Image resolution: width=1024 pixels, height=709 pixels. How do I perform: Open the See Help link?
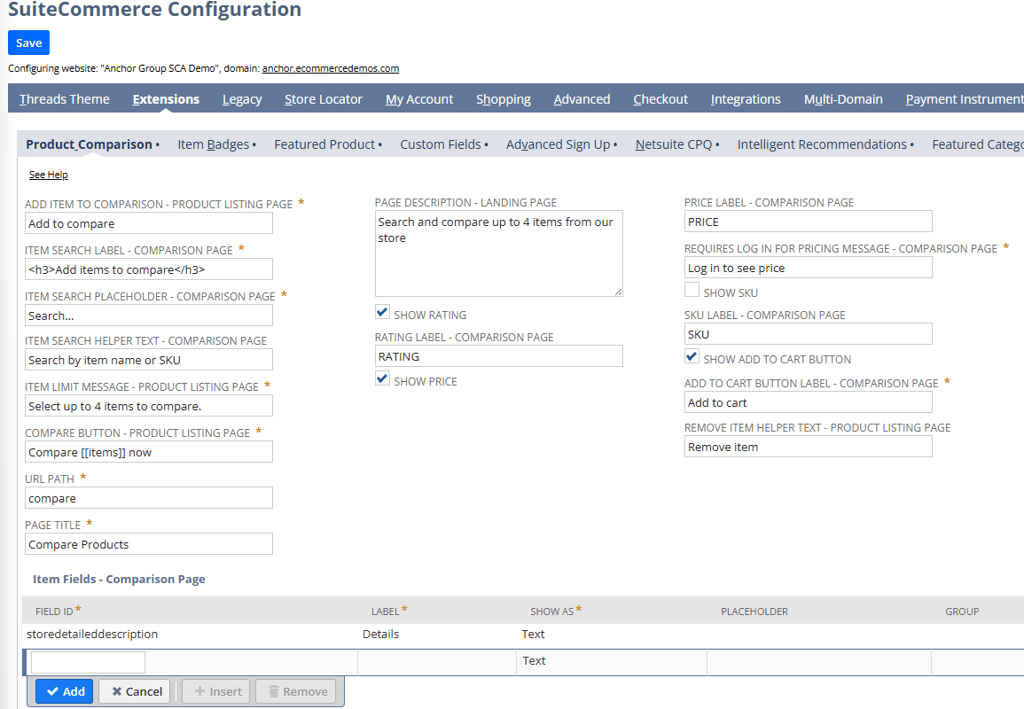click(48, 174)
